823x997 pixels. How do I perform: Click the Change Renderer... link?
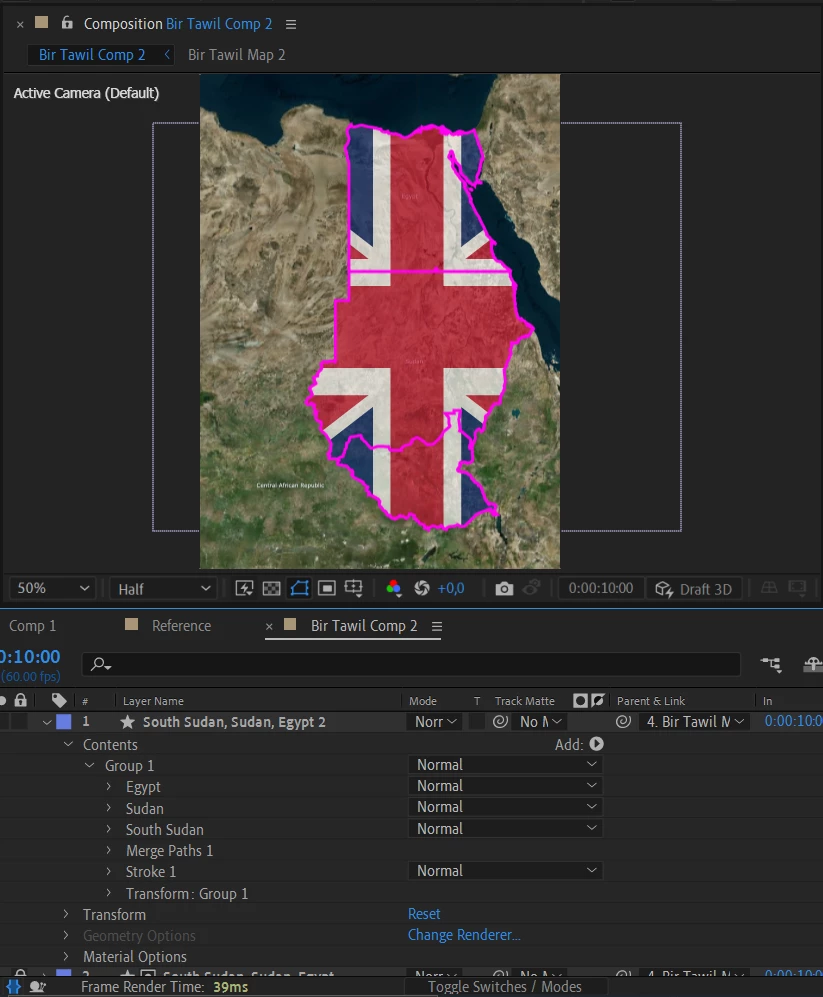pos(464,935)
